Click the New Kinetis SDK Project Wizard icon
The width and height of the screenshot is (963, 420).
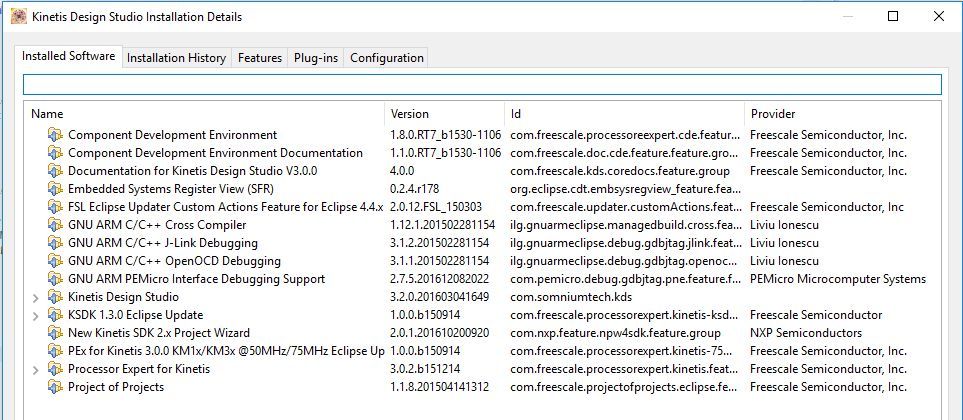click(x=55, y=333)
